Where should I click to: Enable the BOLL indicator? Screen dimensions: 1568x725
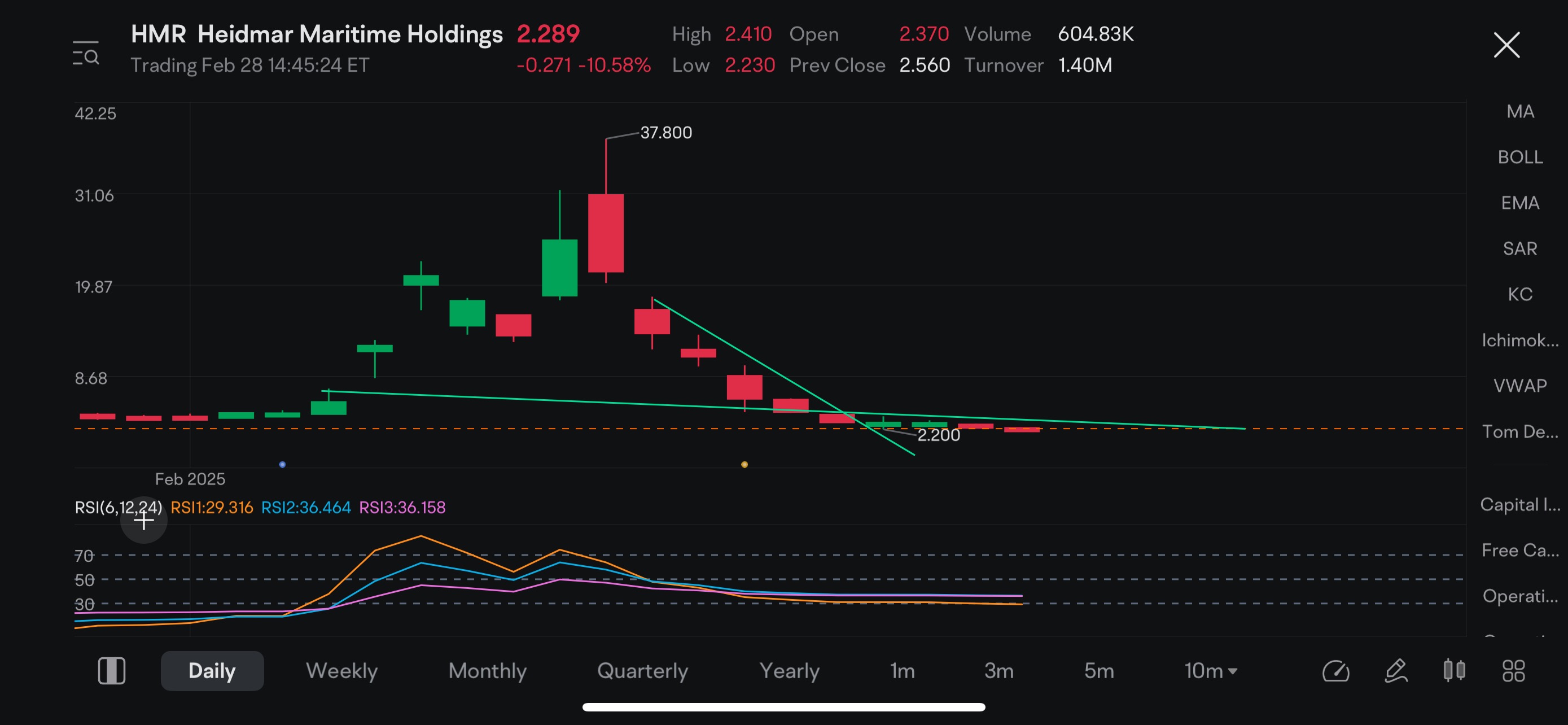pos(1520,157)
